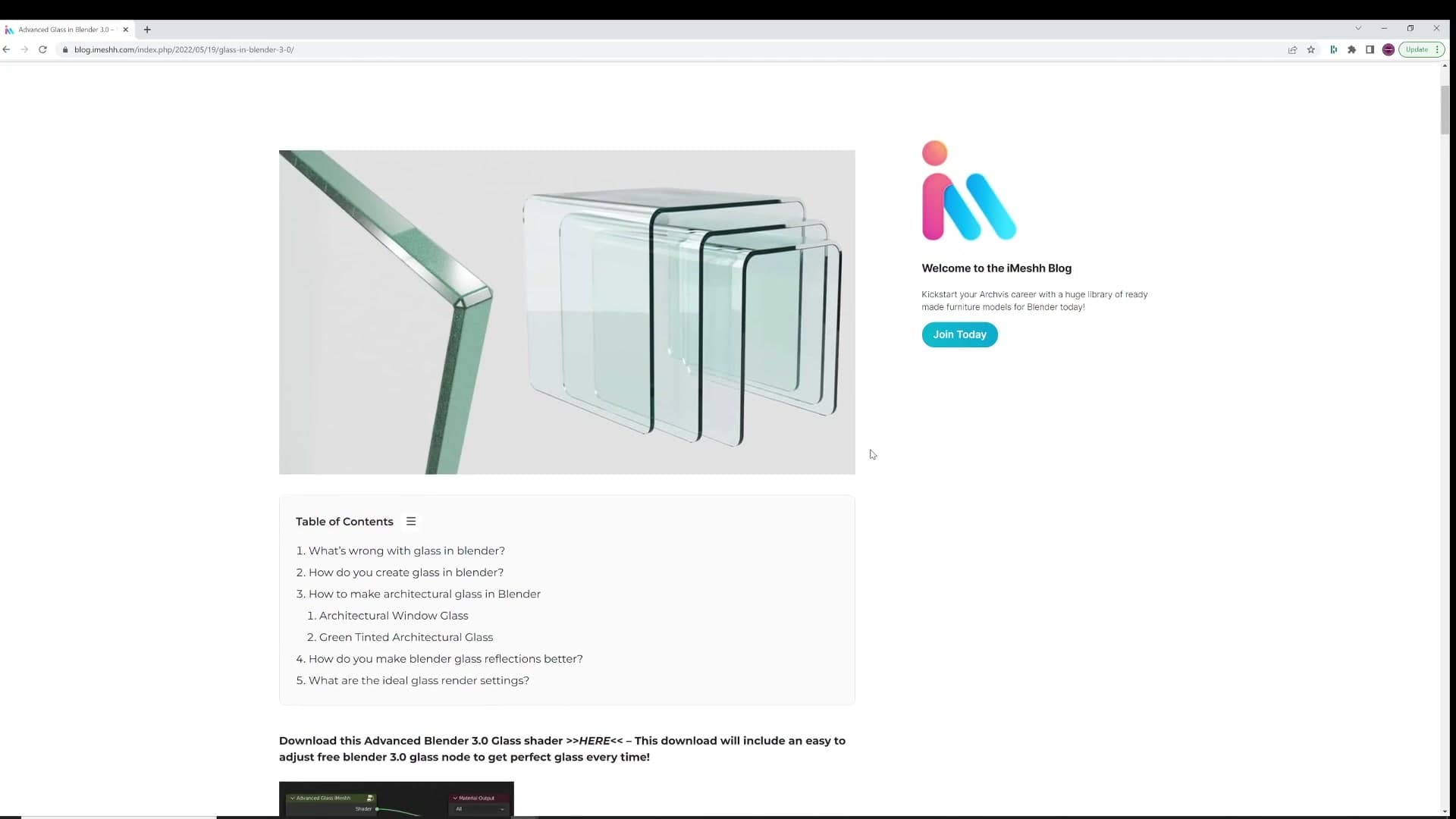
Task: Open 'What's wrong with glass in blender?' link
Action: (x=406, y=551)
